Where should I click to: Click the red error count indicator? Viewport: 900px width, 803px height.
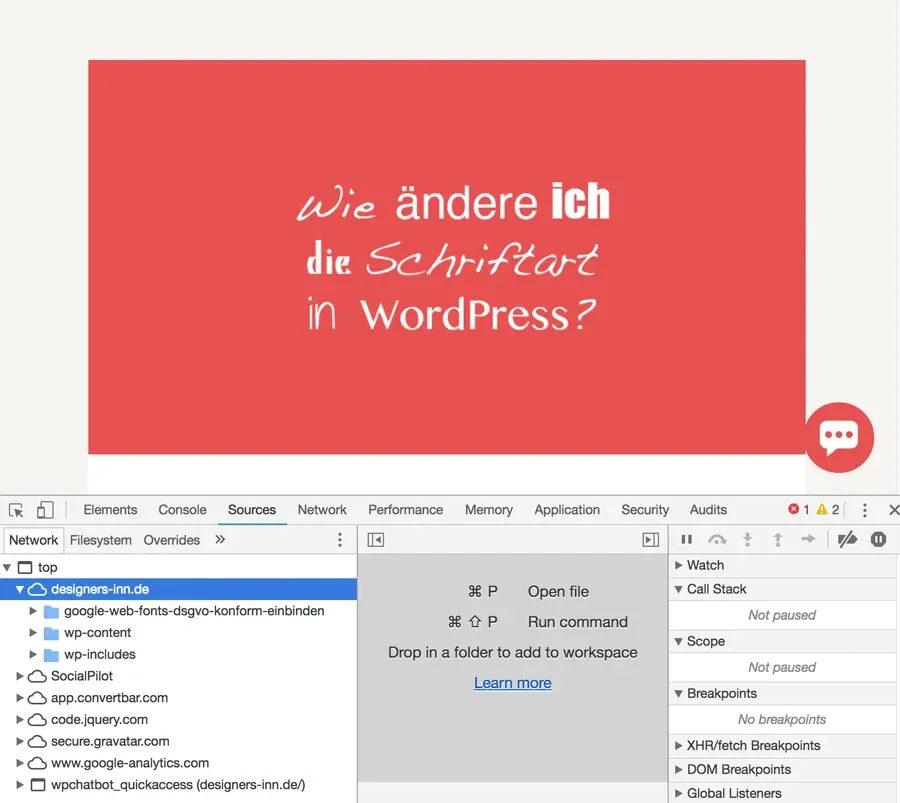tap(798, 510)
